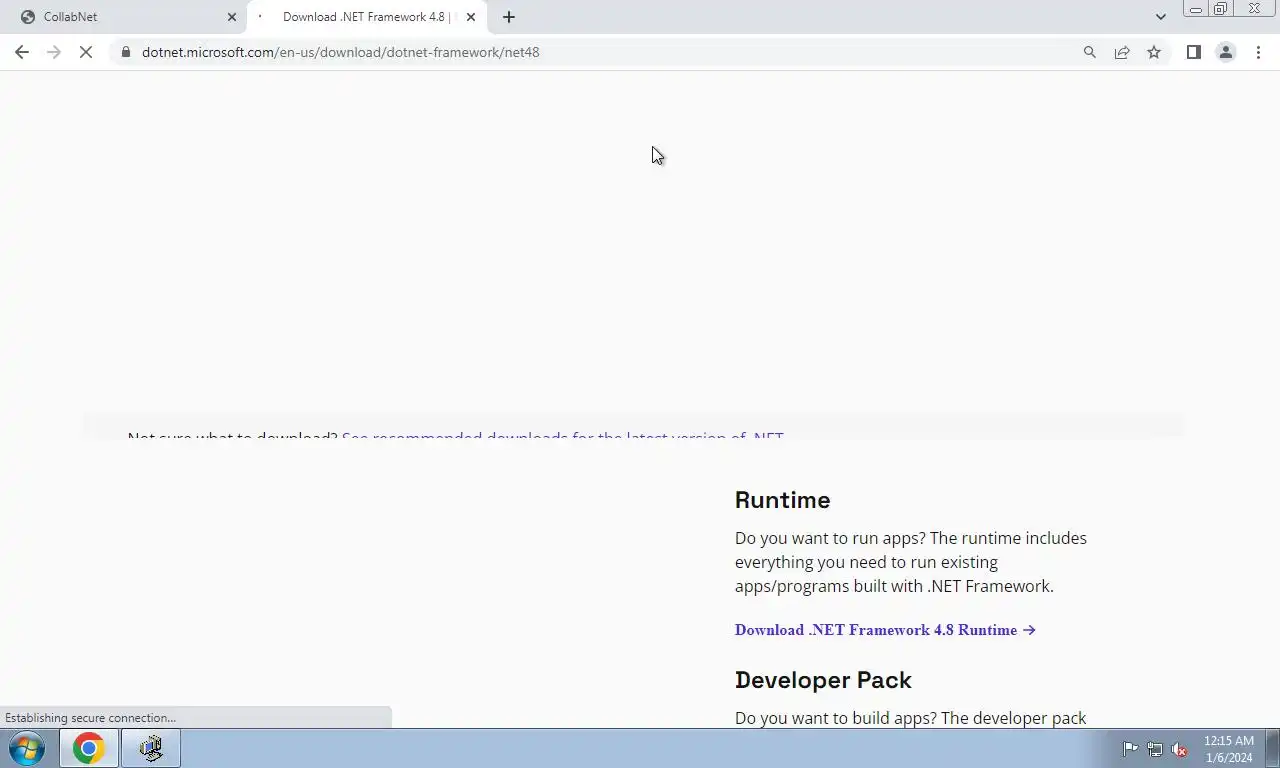Screen dimensions: 1280x768
Task: Open muted volume tray icon
Action: (1179, 749)
